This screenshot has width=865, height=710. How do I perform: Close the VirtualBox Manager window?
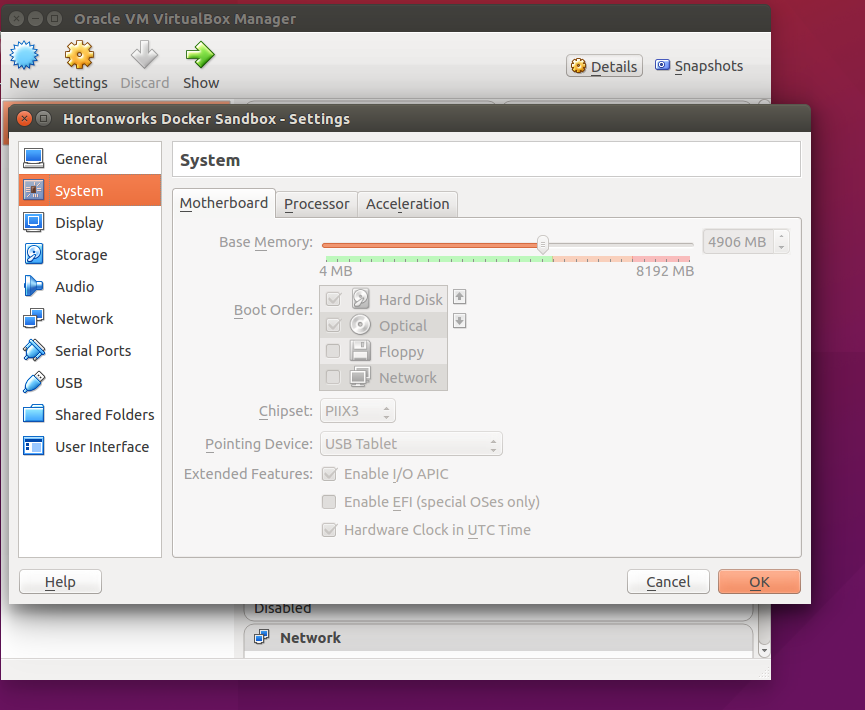point(17,19)
